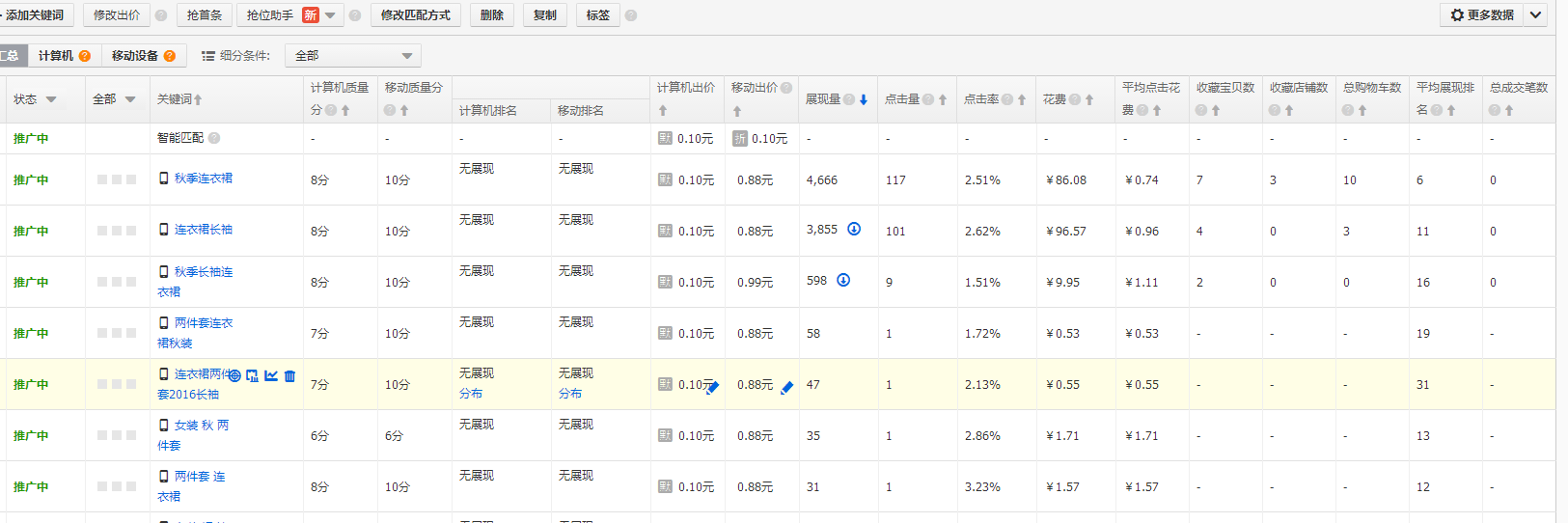Click help icon beside 抢位助手 button
Viewport: 1568px width, 523px height.
[x=355, y=15]
